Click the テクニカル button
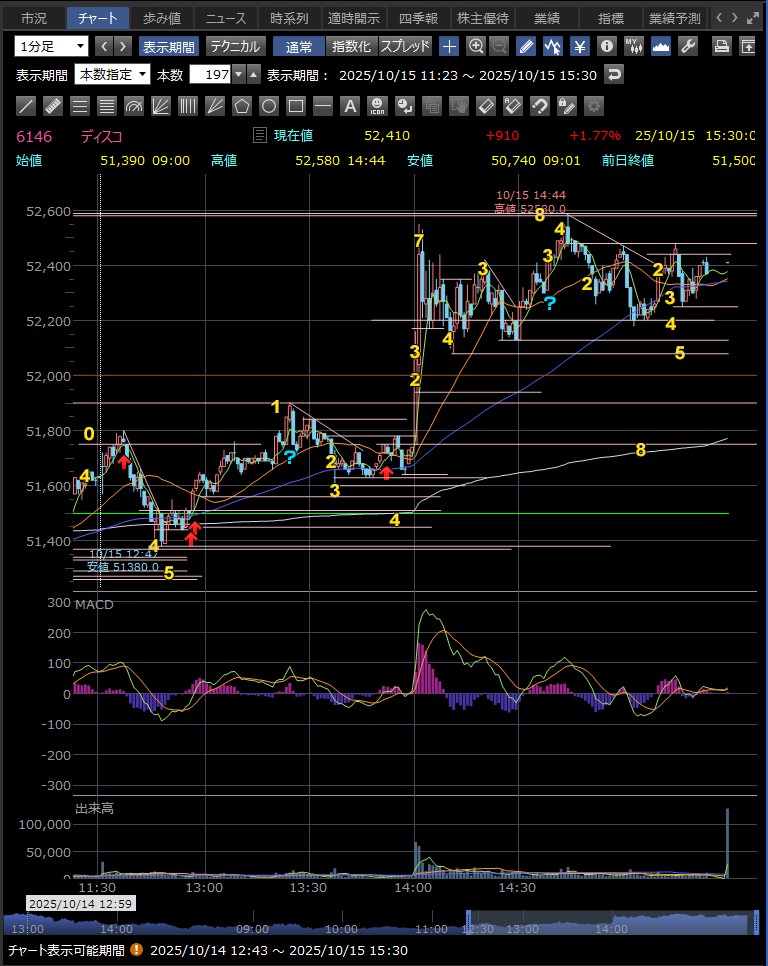Image resolution: width=768 pixels, height=966 pixels. point(236,46)
